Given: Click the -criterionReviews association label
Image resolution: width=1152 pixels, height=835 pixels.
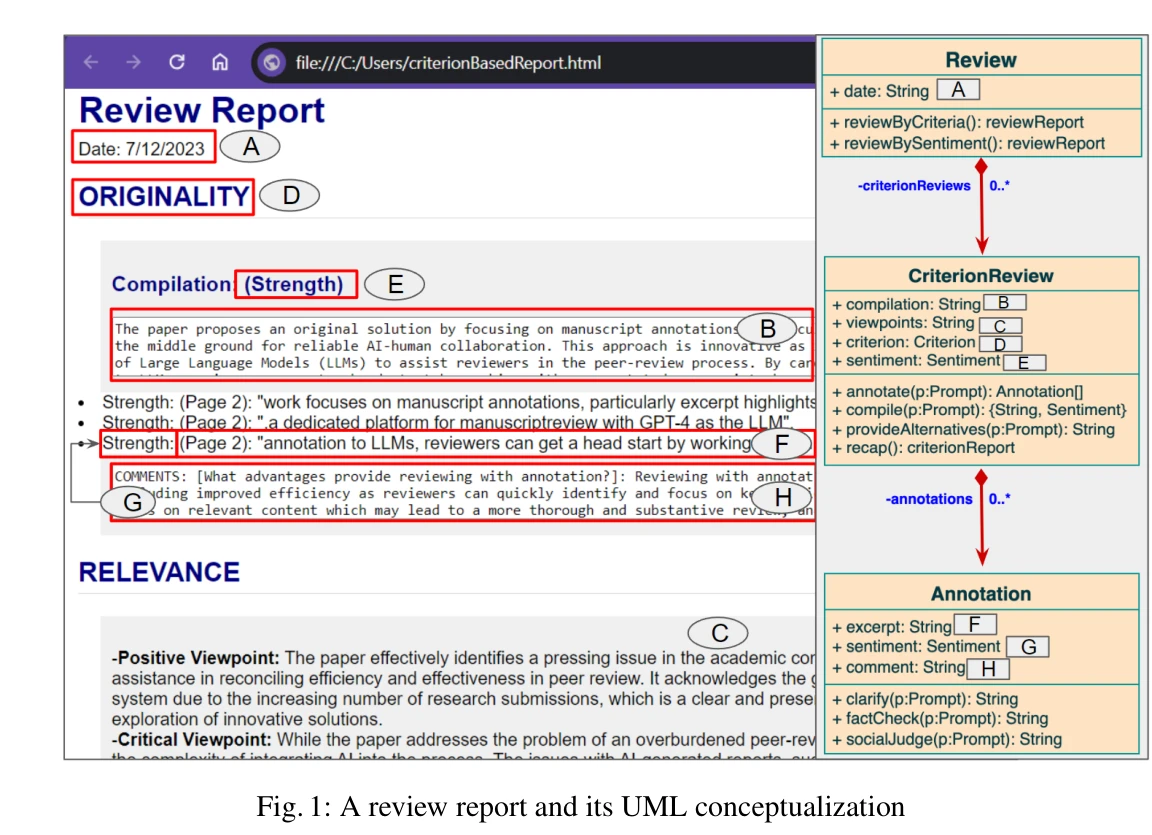Looking at the screenshot, I should point(914,185).
